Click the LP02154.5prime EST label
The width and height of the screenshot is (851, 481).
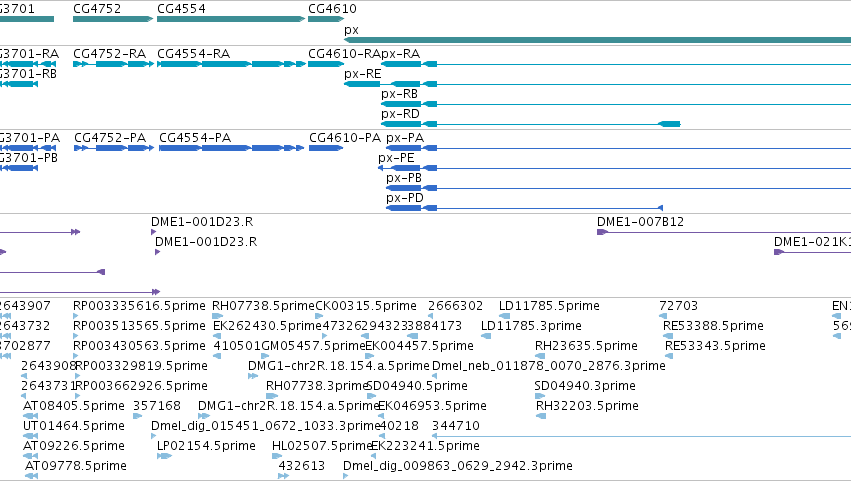(x=206, y=446)
